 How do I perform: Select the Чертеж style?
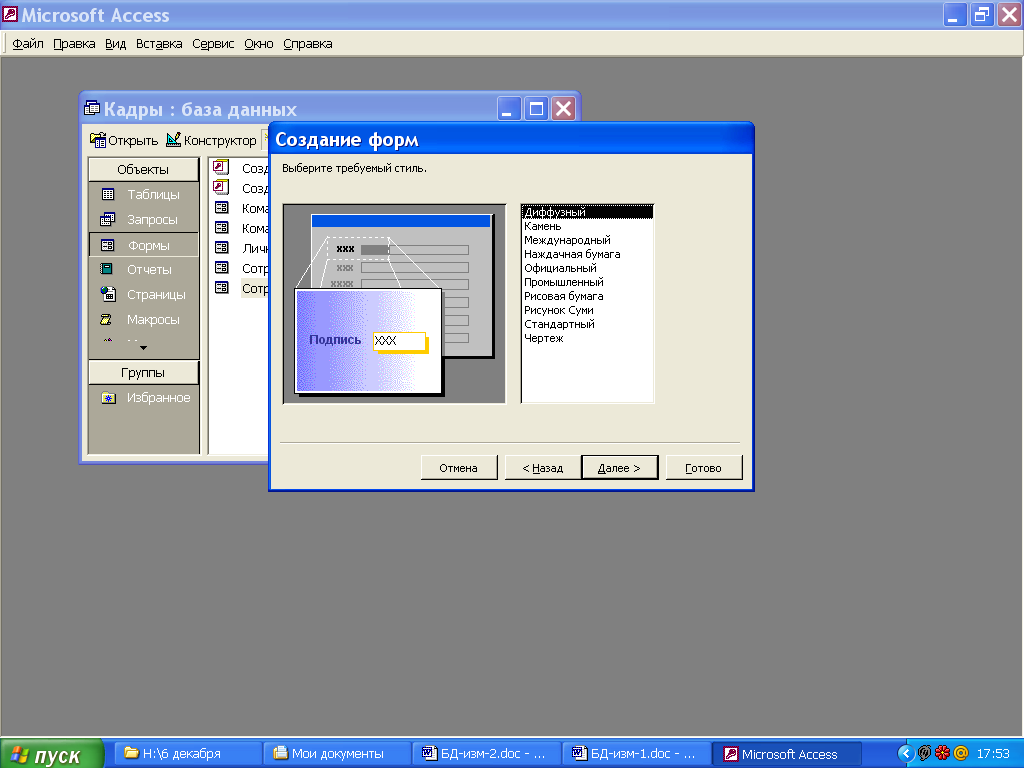point(587,338)
